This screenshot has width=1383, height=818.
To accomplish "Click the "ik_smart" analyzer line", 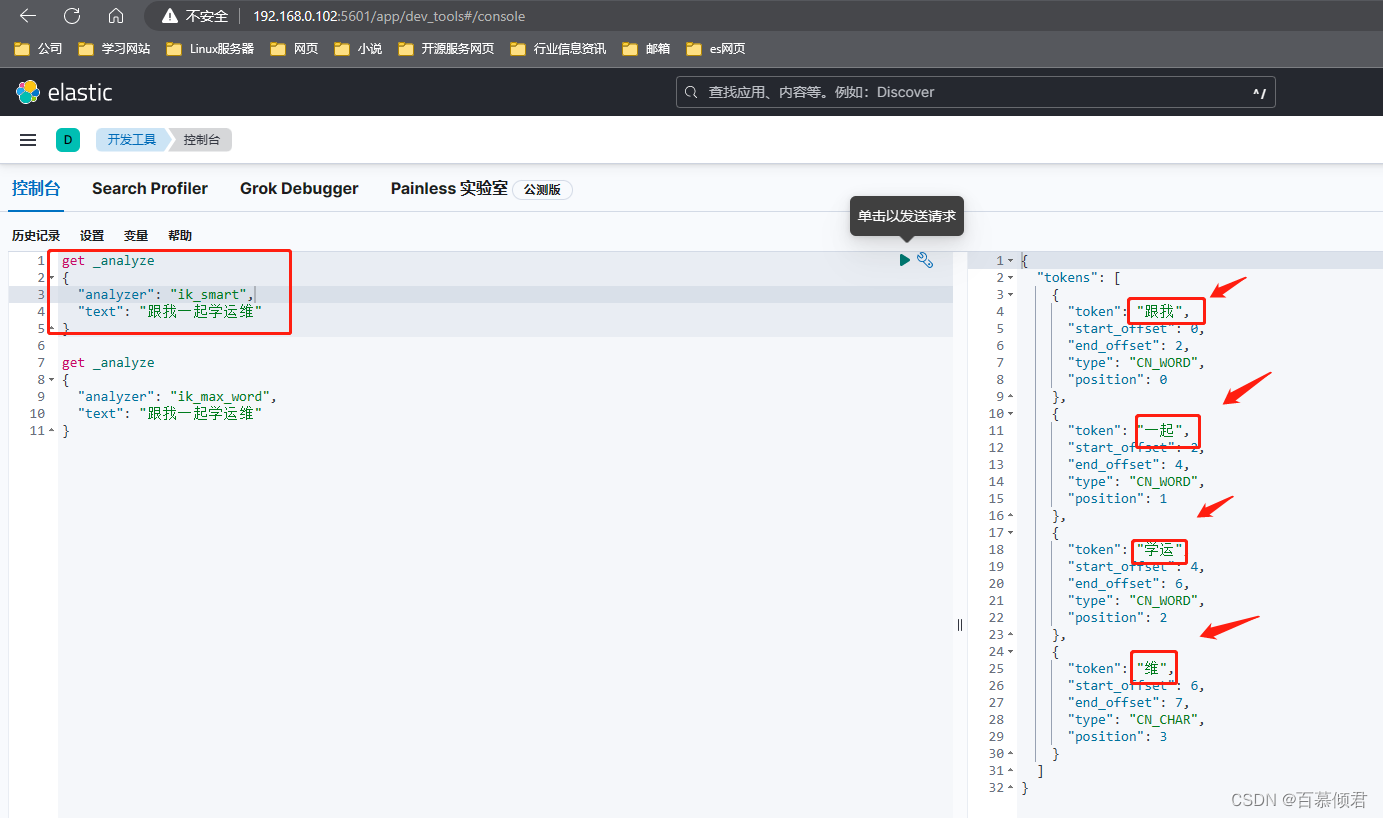I will pos(166,295).
